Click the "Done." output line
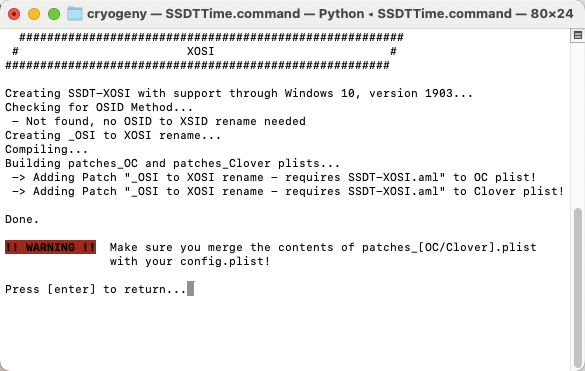This screenshot has height=371, width=585. (x=22, y=219)
